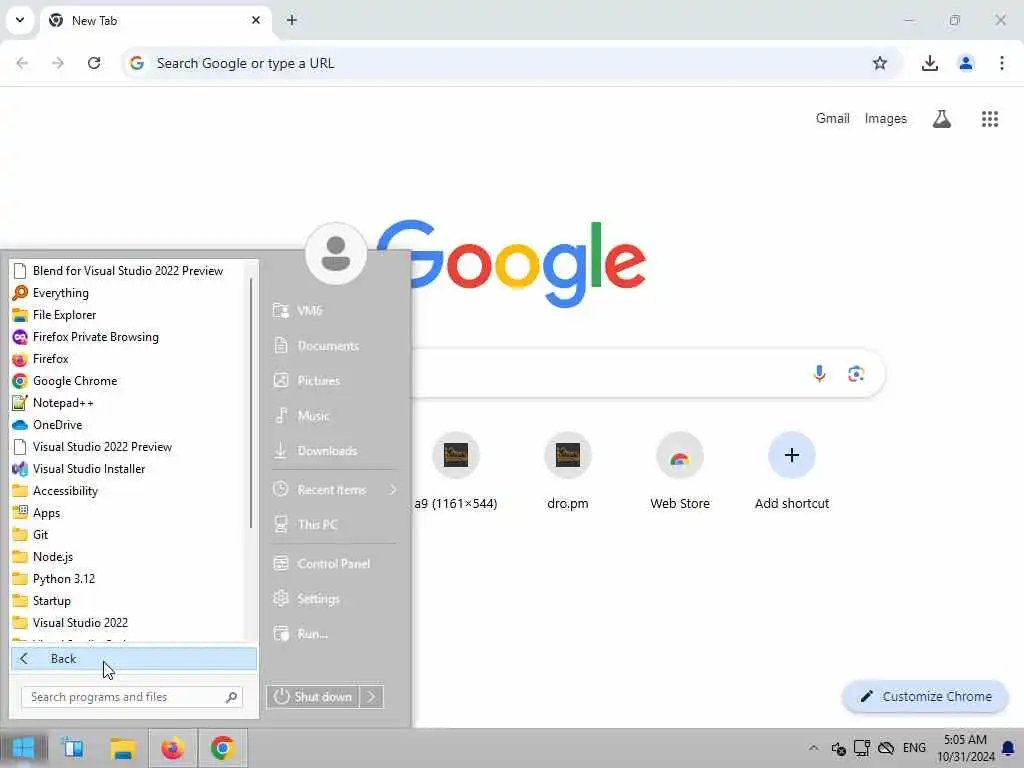Open Chrome downloads icon
The image size is (1024, 768).
coord(930,63)
